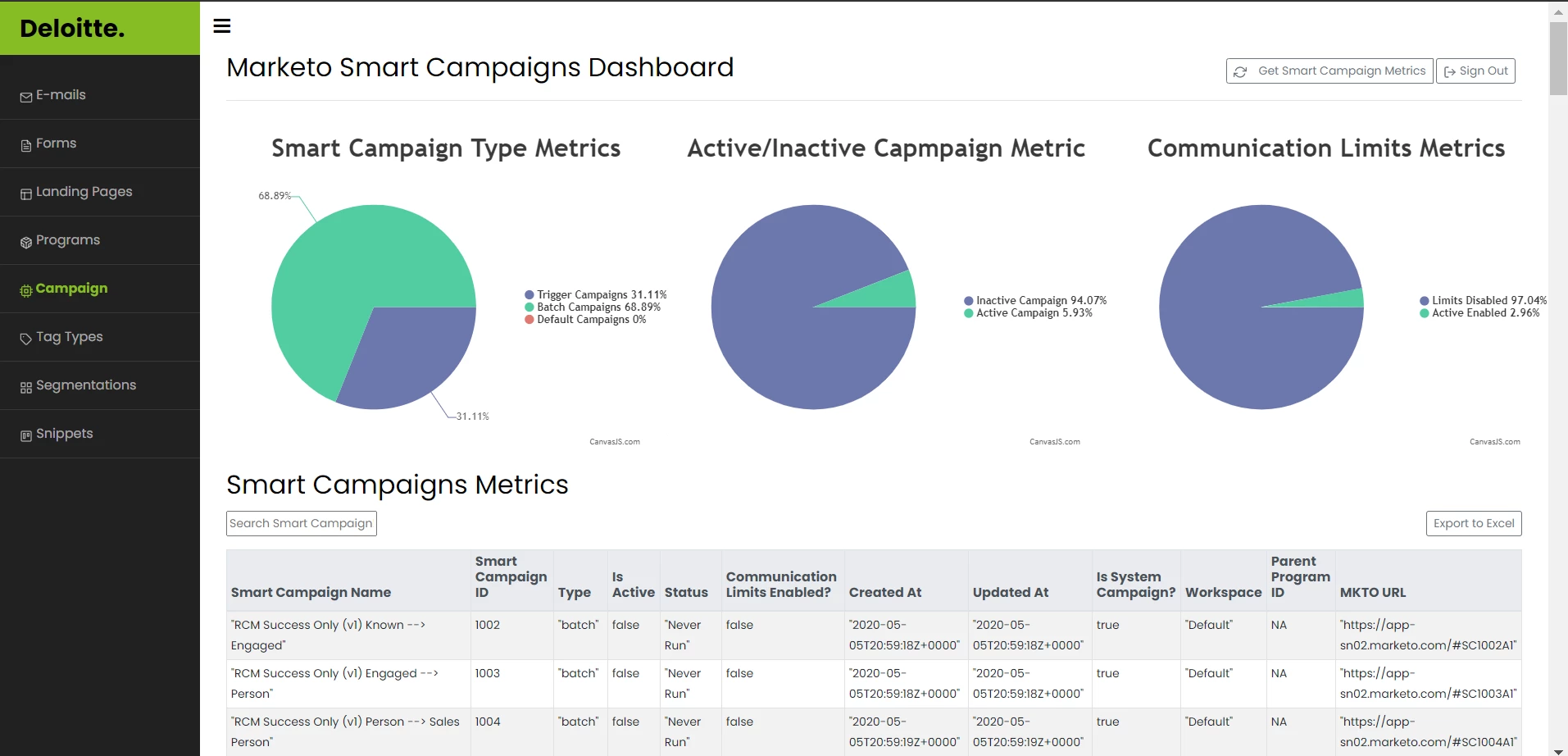This screenshot has width=1568, height=756.
Task: Open the Programs menu item
Action: click(100, 240)
